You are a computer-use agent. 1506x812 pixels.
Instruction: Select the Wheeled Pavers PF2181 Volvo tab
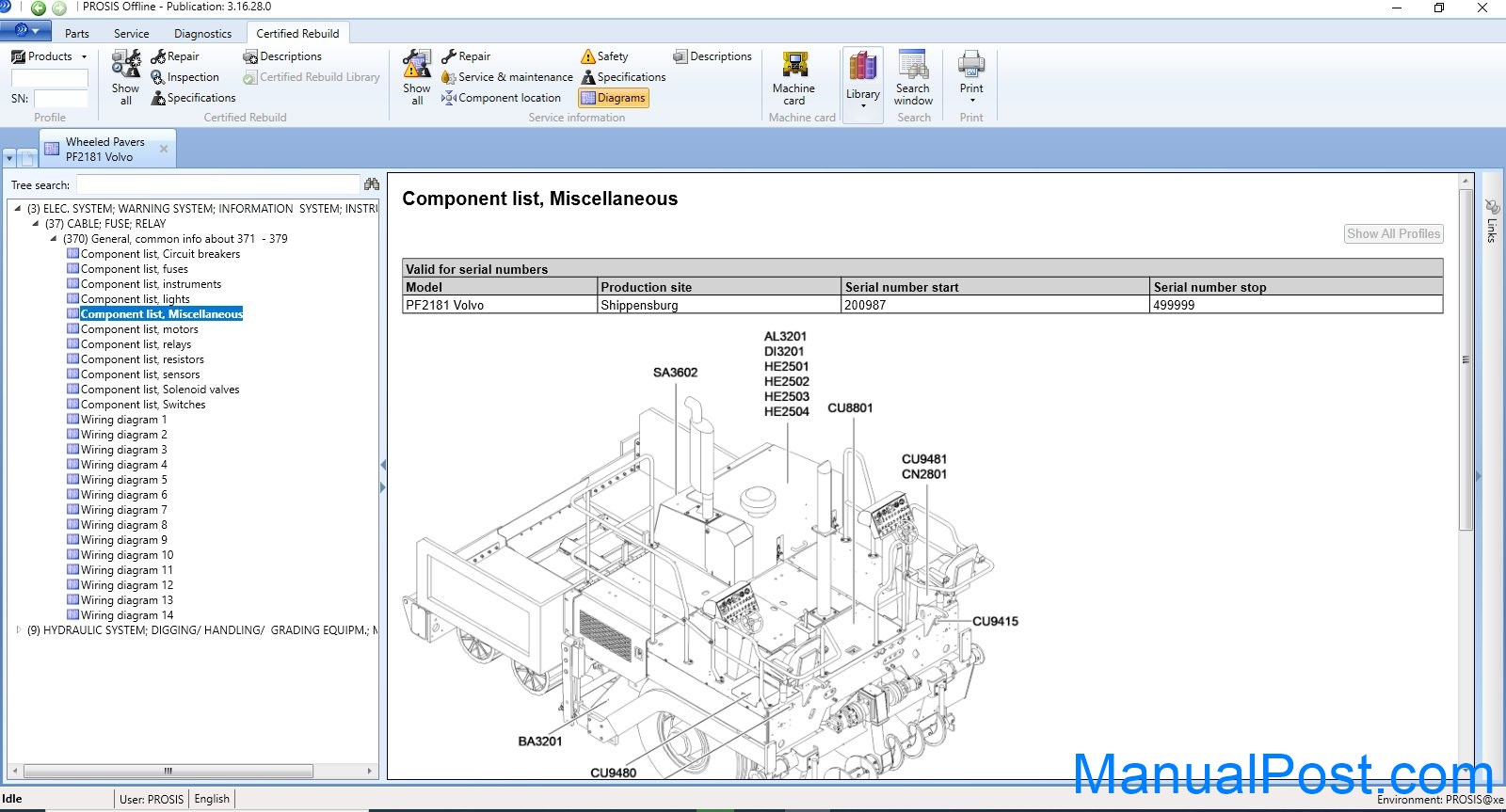click(105, 150)
